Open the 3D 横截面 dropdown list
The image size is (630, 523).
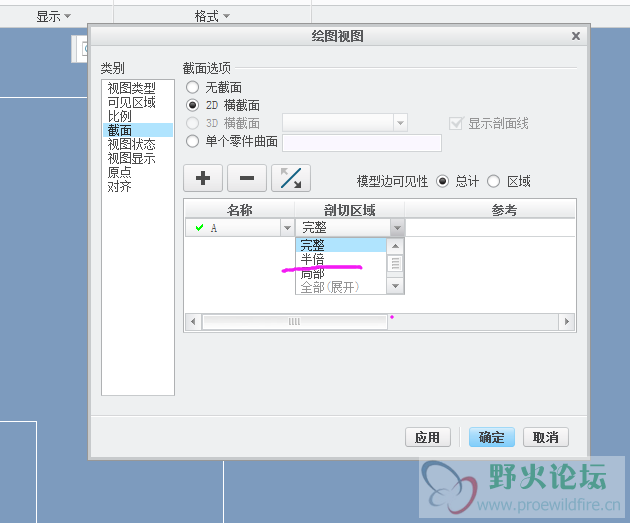coord(400,123)
